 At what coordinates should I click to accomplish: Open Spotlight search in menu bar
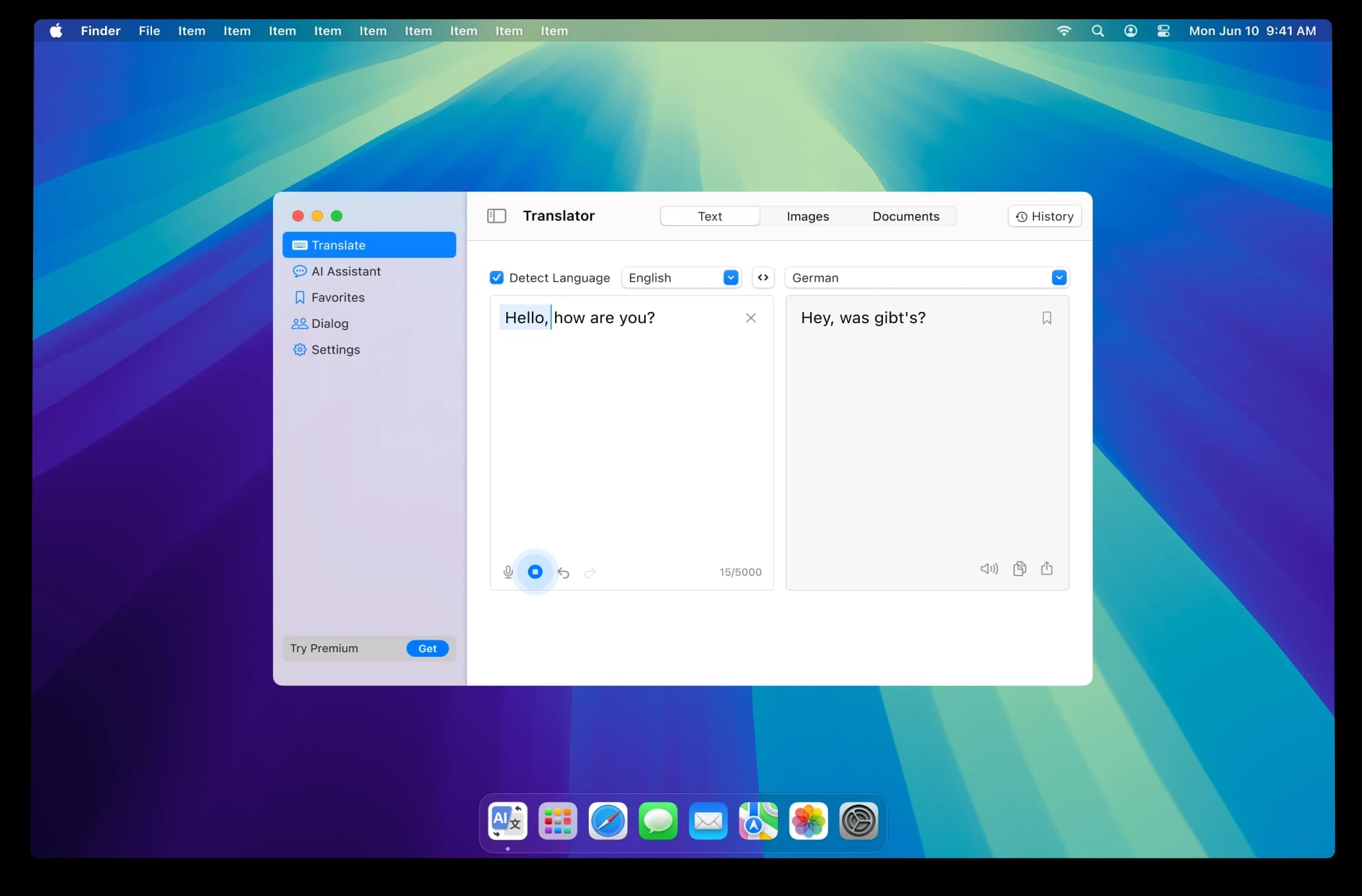point(1098,30)
